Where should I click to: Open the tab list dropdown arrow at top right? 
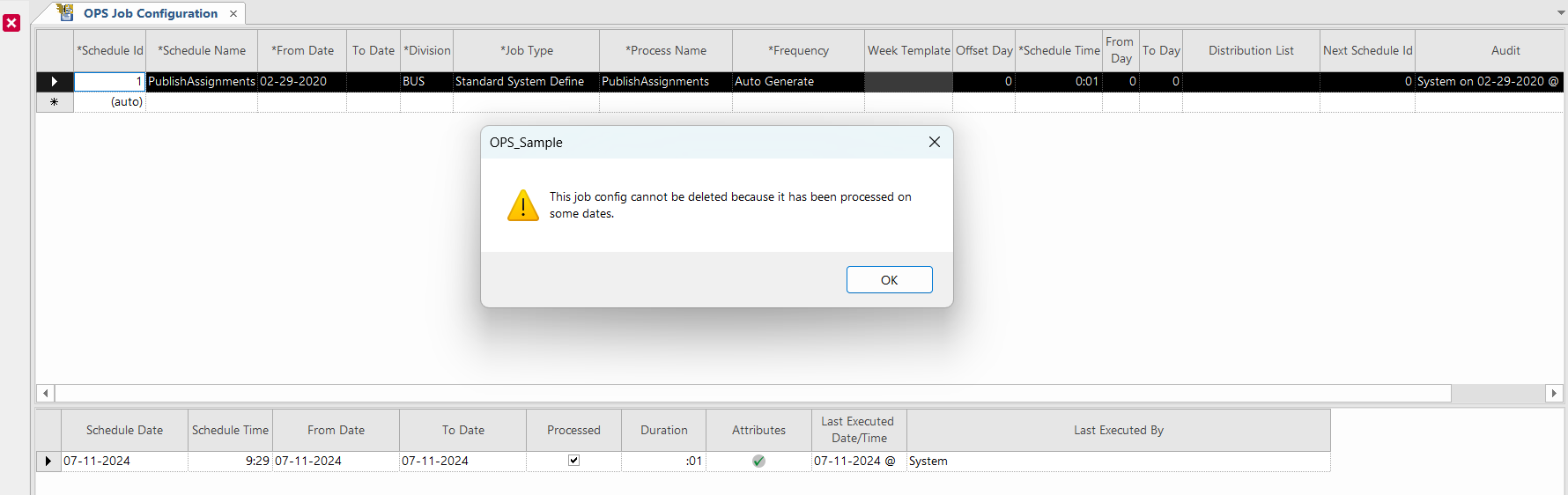click(x=1561, y=13)
